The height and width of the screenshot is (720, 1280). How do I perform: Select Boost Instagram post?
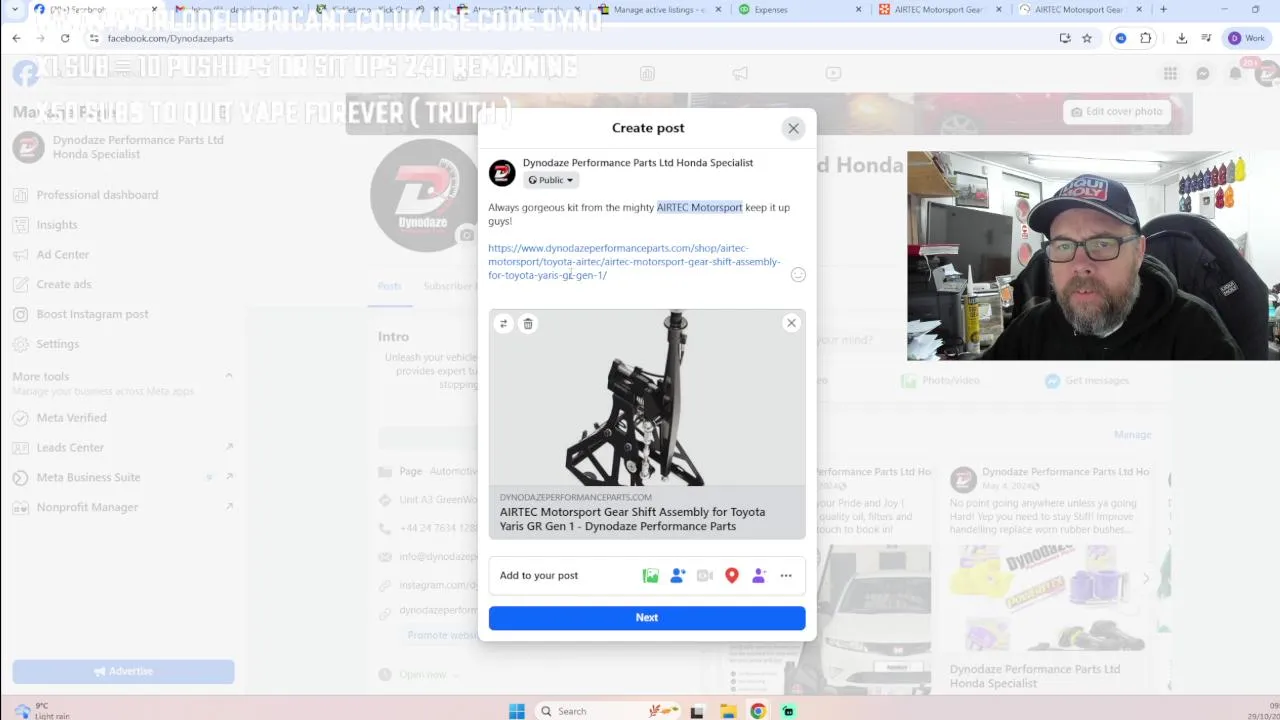coord(92,314)
